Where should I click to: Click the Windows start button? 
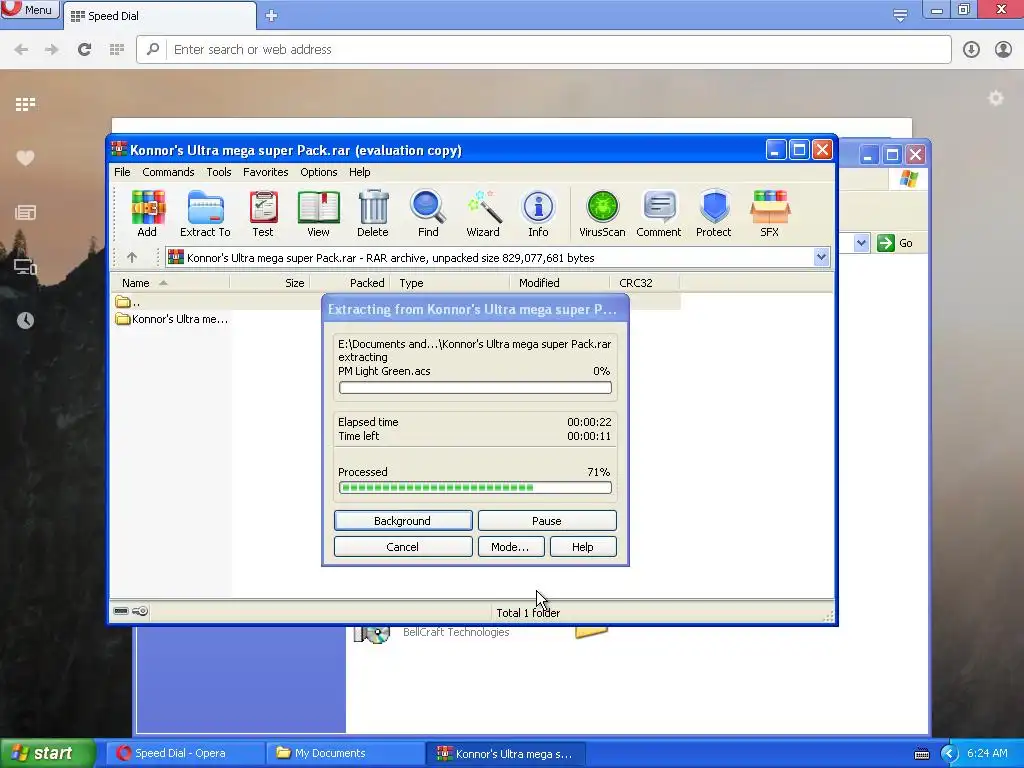point(47,753)
